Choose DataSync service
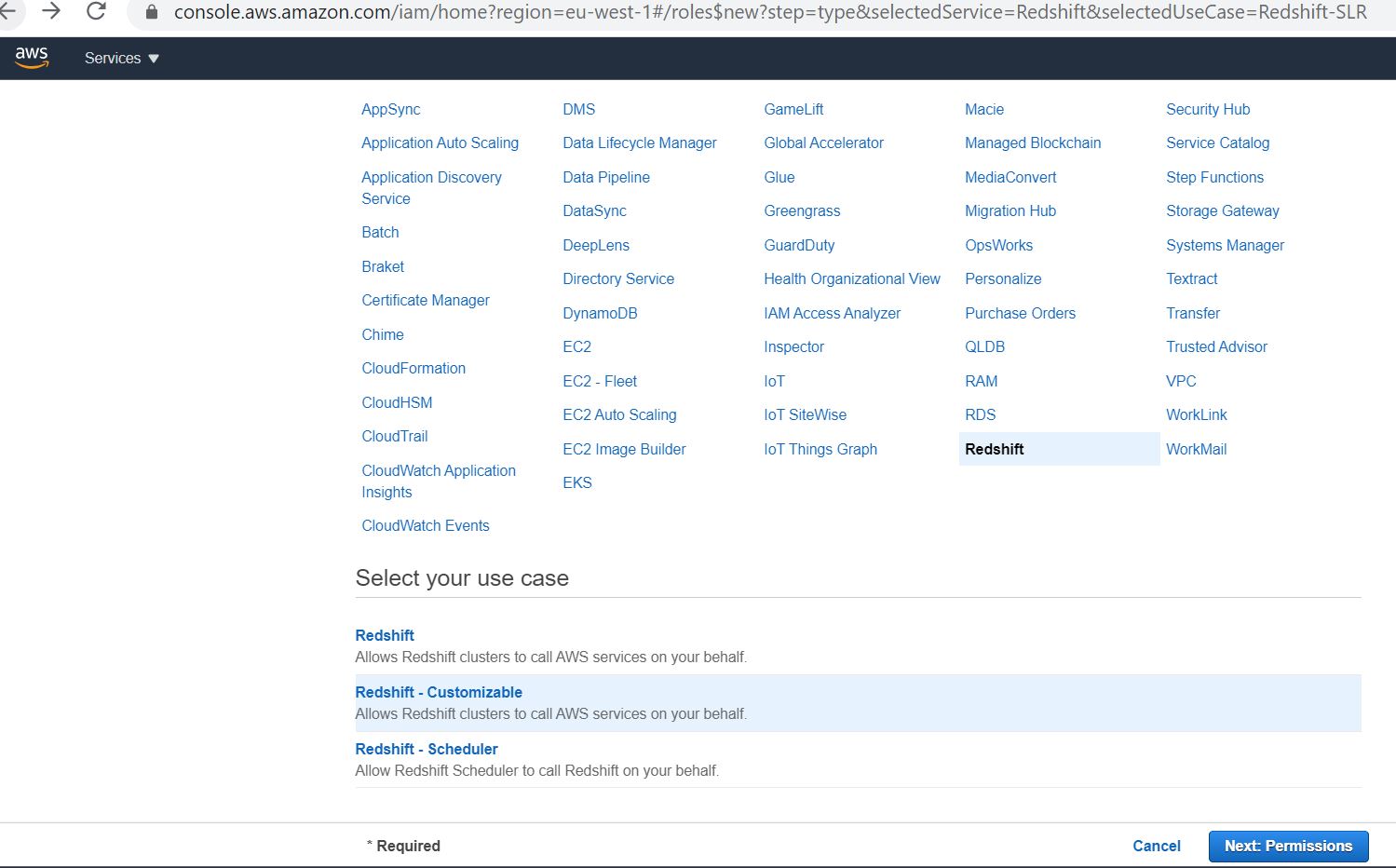Image resolution: width=1396 pixels, height=868 pixels. (594, 210)
